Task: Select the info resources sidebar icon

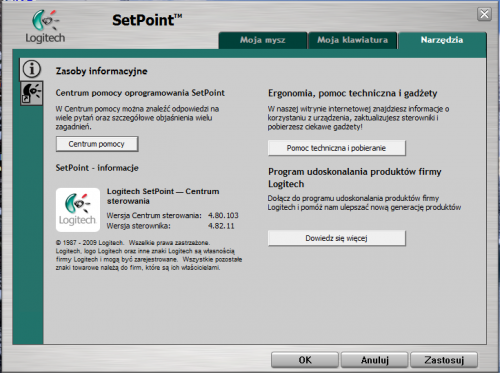Action: [x=32, y=69]
